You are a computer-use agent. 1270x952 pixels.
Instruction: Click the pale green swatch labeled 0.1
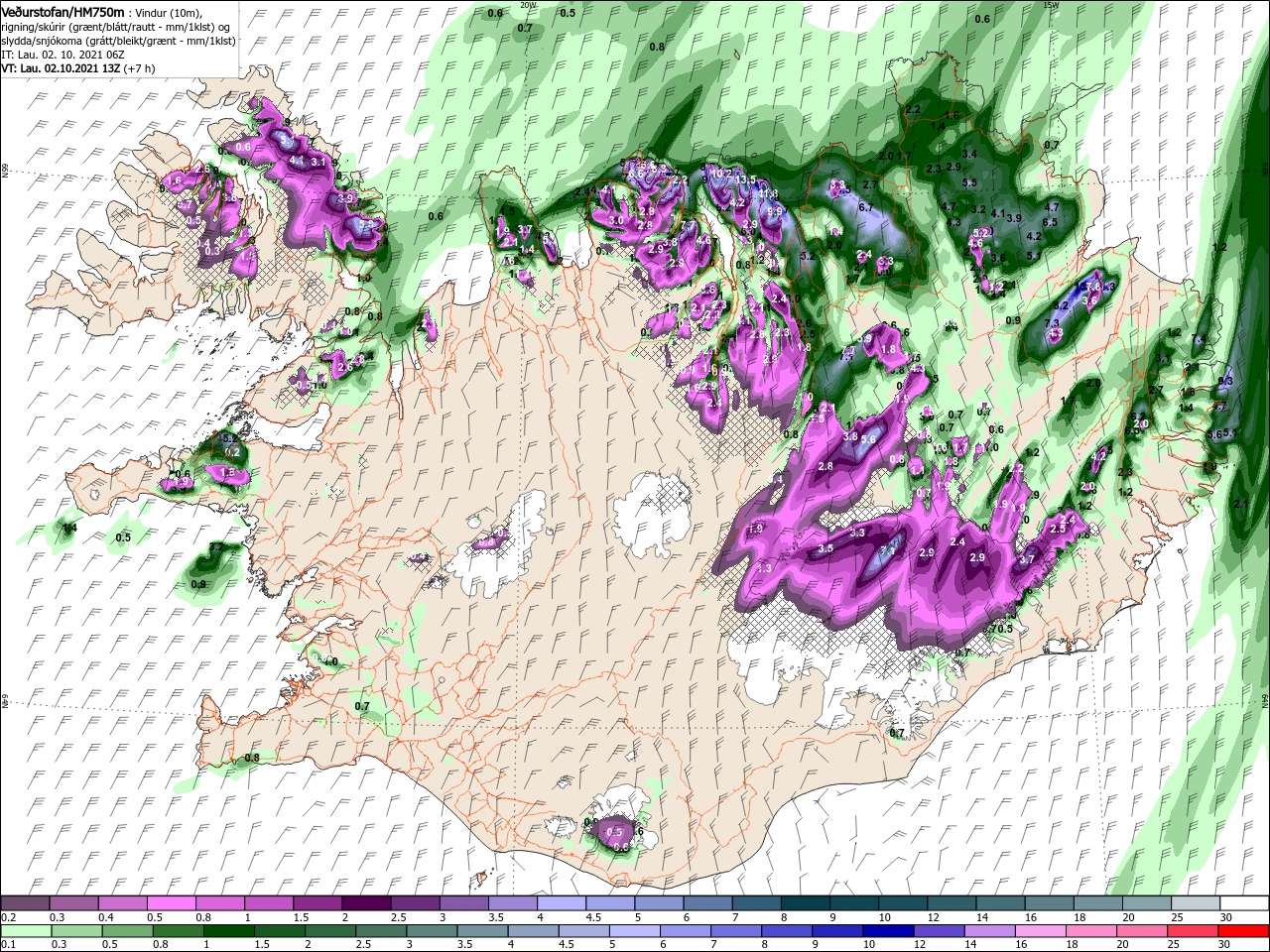click(x=25, y=932)
